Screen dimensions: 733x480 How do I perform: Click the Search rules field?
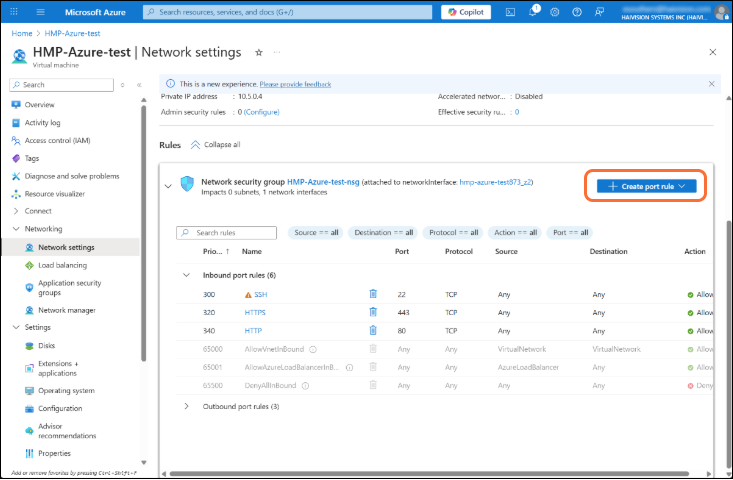pos(228,232)
